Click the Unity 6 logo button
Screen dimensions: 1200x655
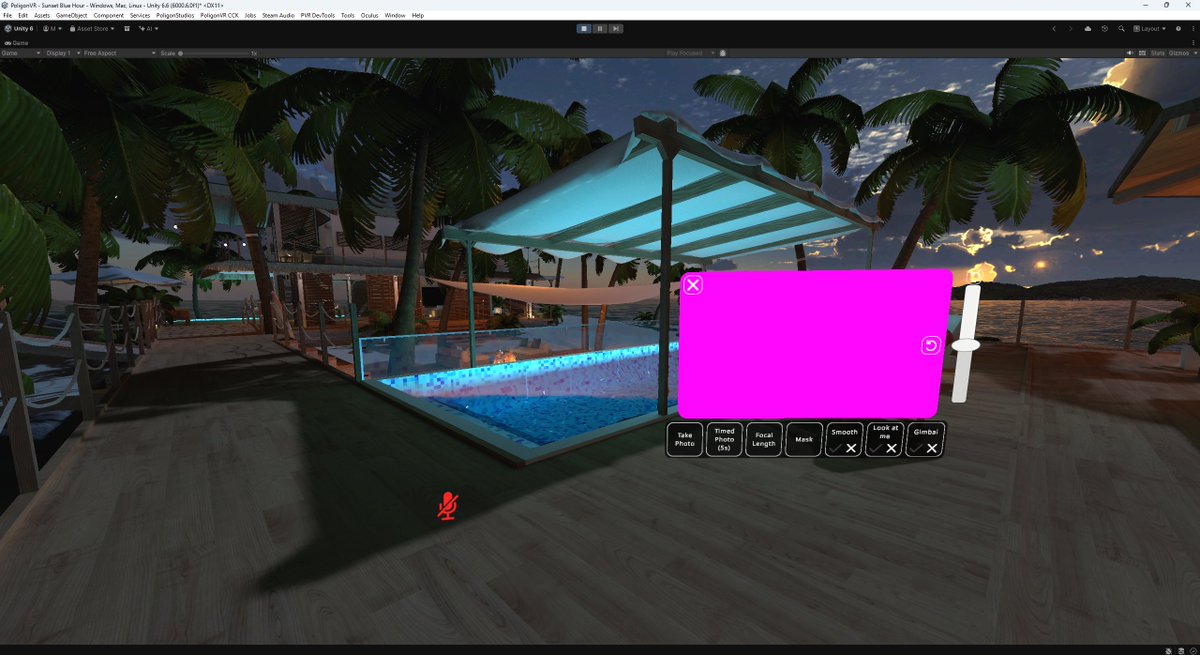click(19, 29)
